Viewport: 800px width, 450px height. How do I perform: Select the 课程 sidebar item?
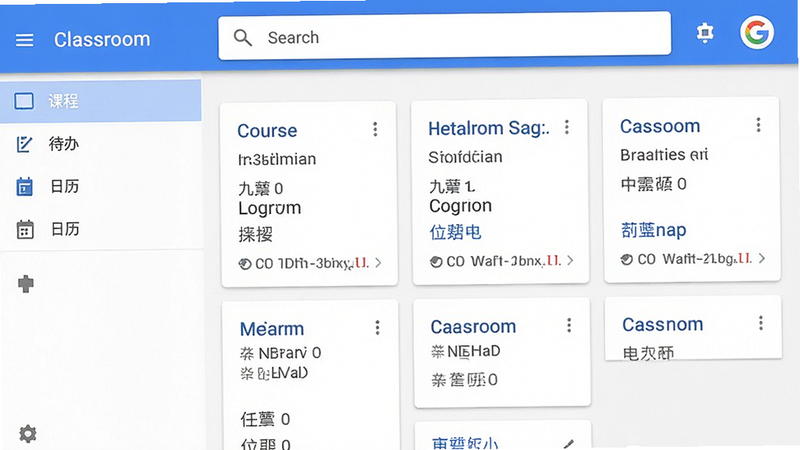click(x=101, y=101)
